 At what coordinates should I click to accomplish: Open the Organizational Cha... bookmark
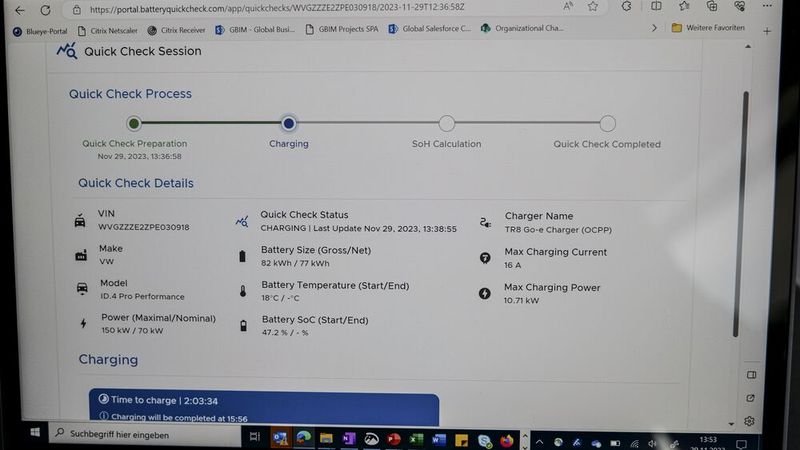[x=522, y=28]
